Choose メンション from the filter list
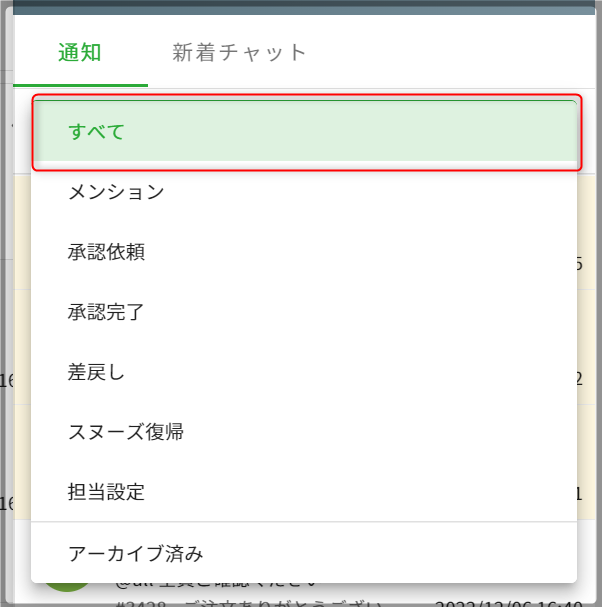The width and height of the screenshot is (602, 607). (116, 192)
